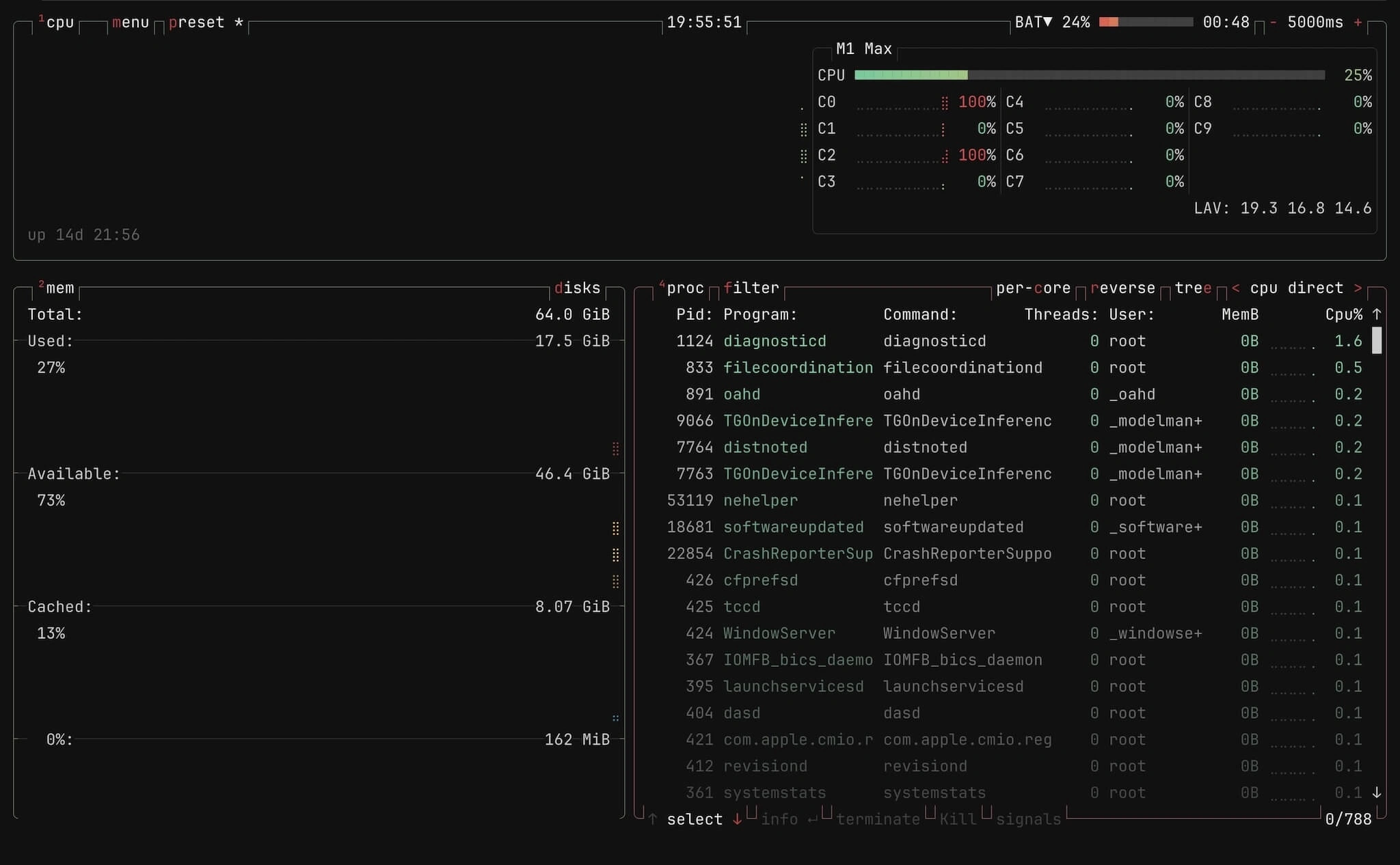Open the disks view in memory panel

(578, 288)
